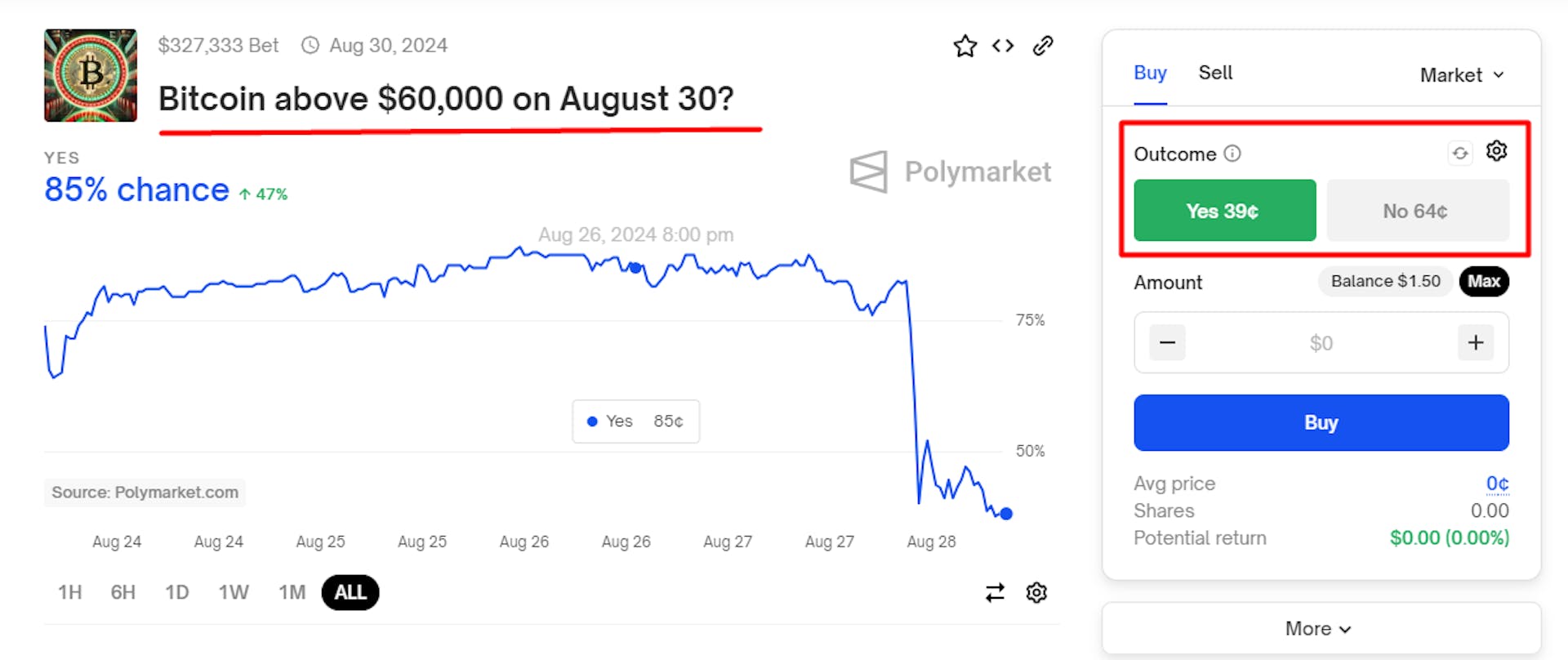The width and height of the screenshot is (1568, 660).
Task: Click the Outcome info icon
Action: 1233,153
